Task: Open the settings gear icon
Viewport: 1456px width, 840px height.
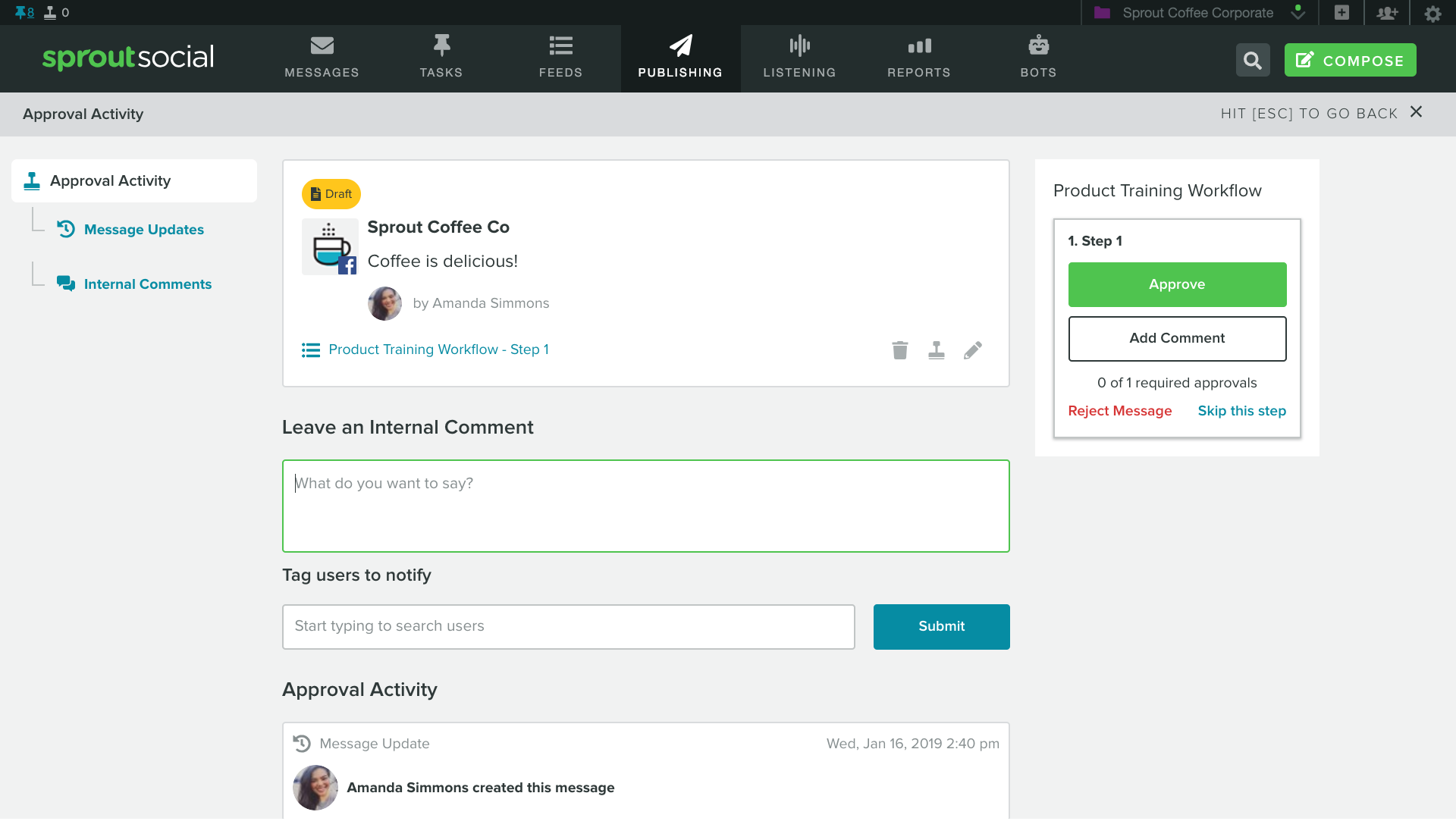Action: pos(1432,14)
